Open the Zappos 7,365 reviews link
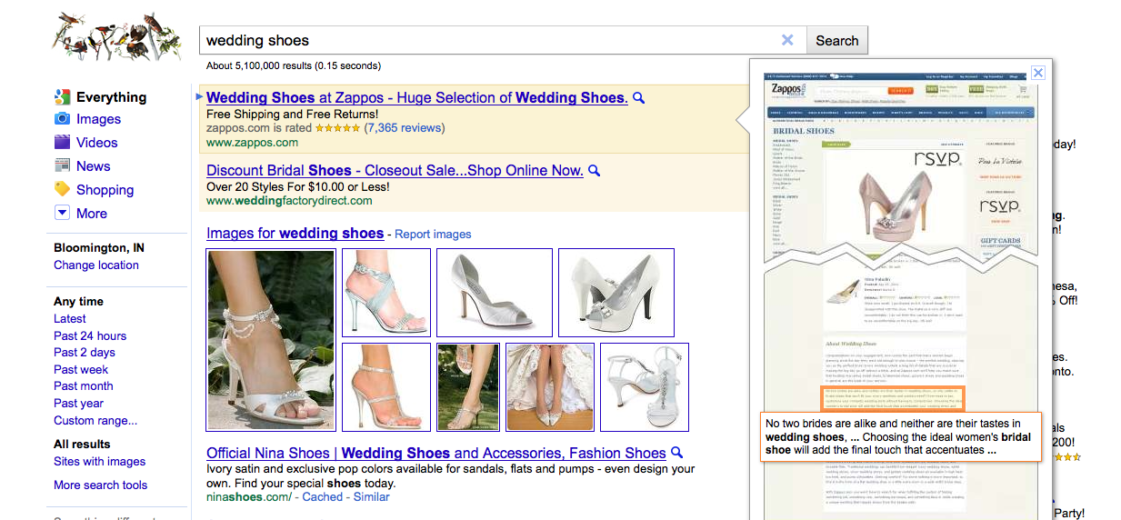The image size is (1121, 520). coord(404,128)
